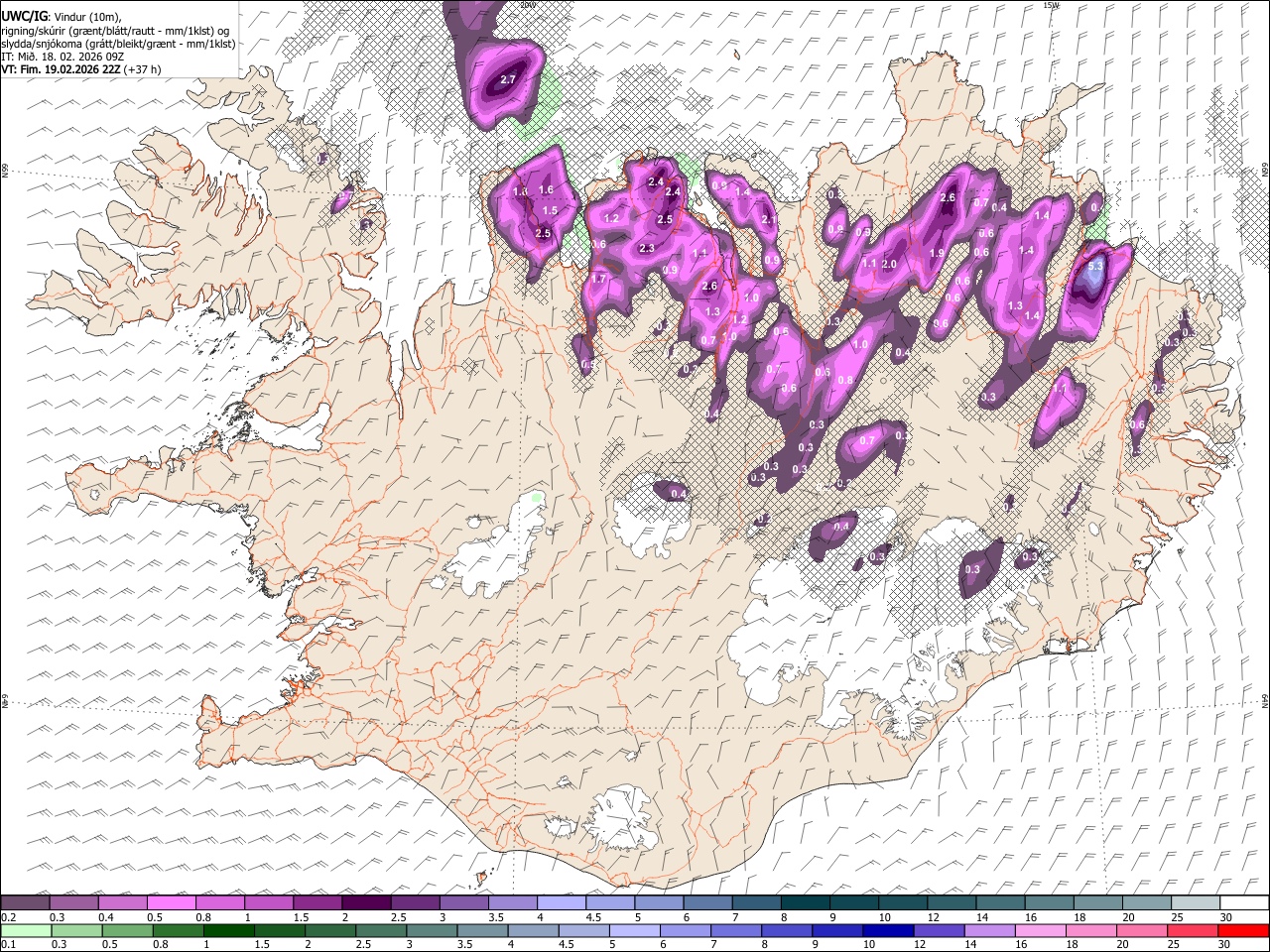
Task: Select the light pink 16–18 rain swatch
Action: [x=1040, y=930]
